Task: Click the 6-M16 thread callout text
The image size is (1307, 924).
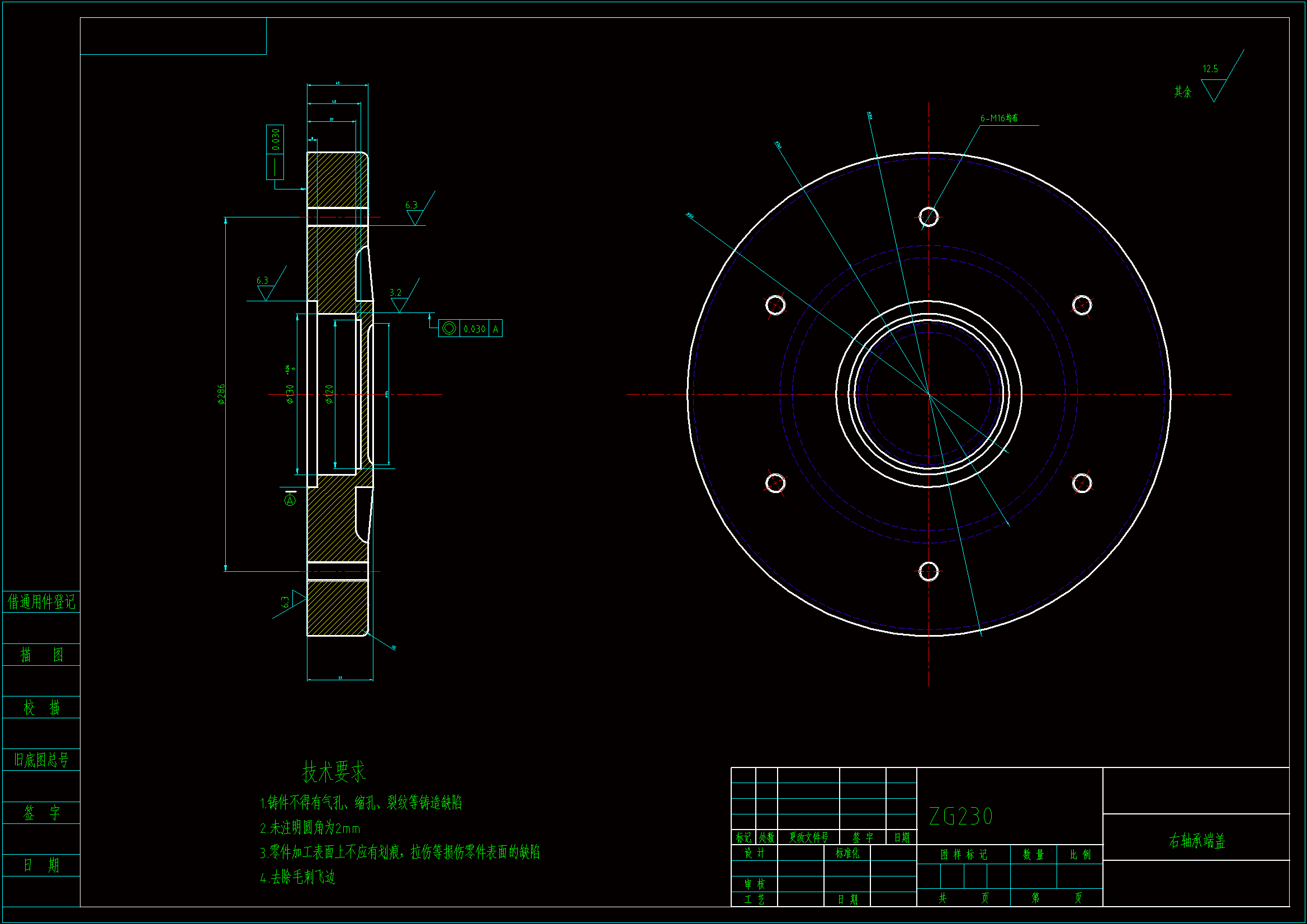Action: click(x=998, y=119)
